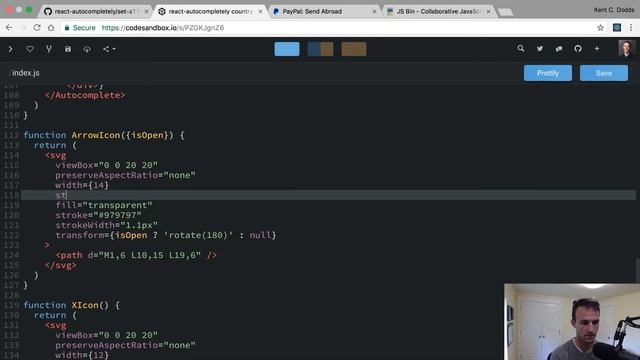Click the stroke="#979797" line
The width and height of the screenshot is (640, 360).
98,215
